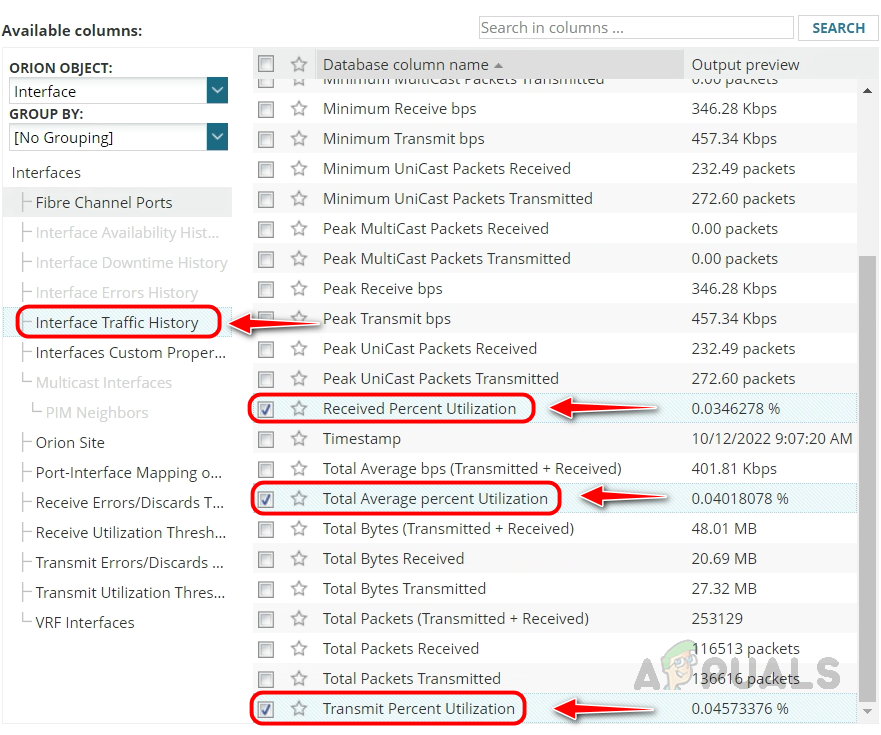
Task: Star Peak UniCast Packets Transmitted
Action: point(299,378)
